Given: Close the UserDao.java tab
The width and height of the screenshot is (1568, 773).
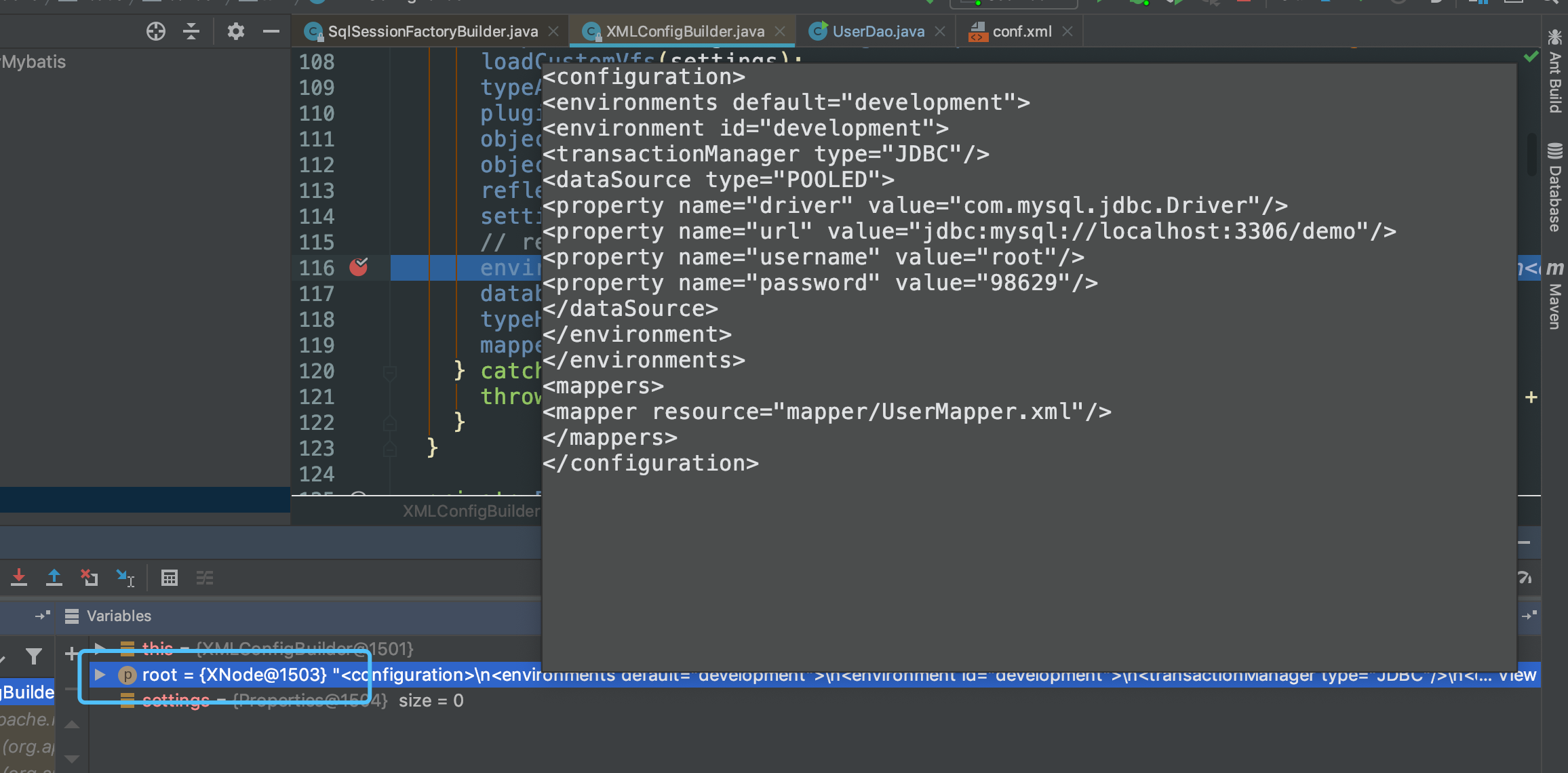Looking at the screenshot, I should [940, 31].
